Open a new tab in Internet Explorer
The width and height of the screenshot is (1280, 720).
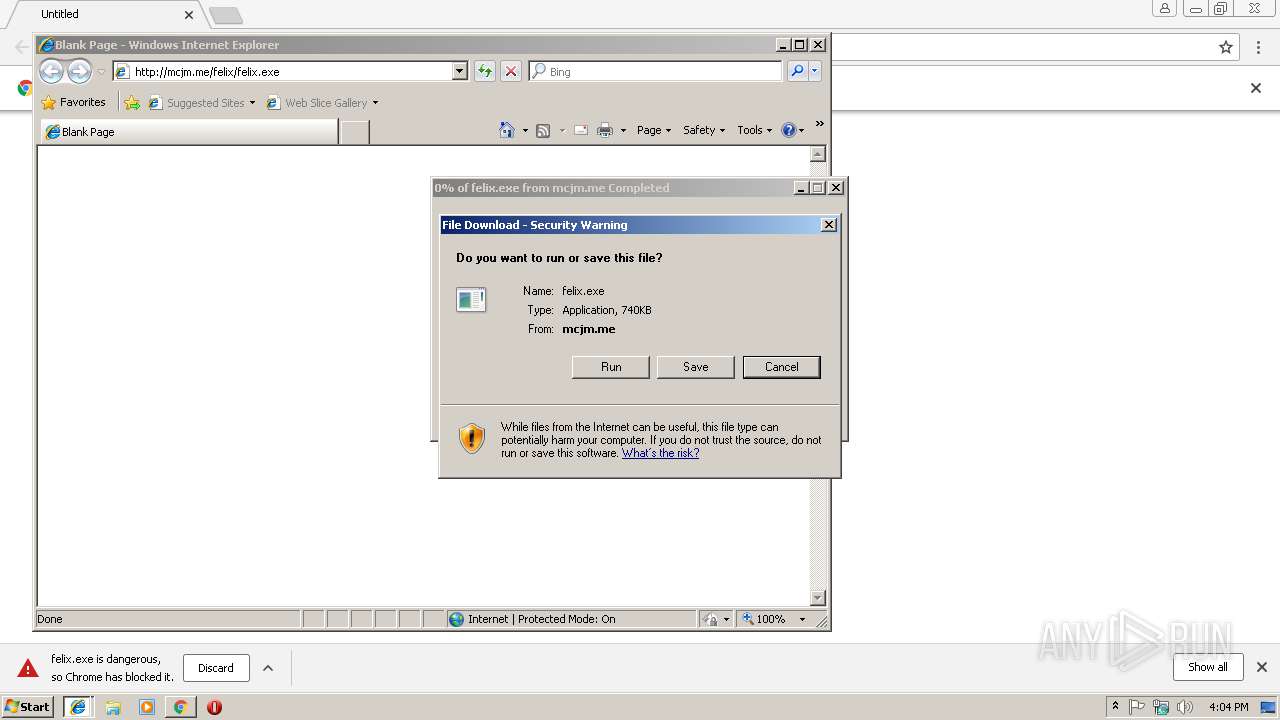pyautogui.click(x=354, y=132)
